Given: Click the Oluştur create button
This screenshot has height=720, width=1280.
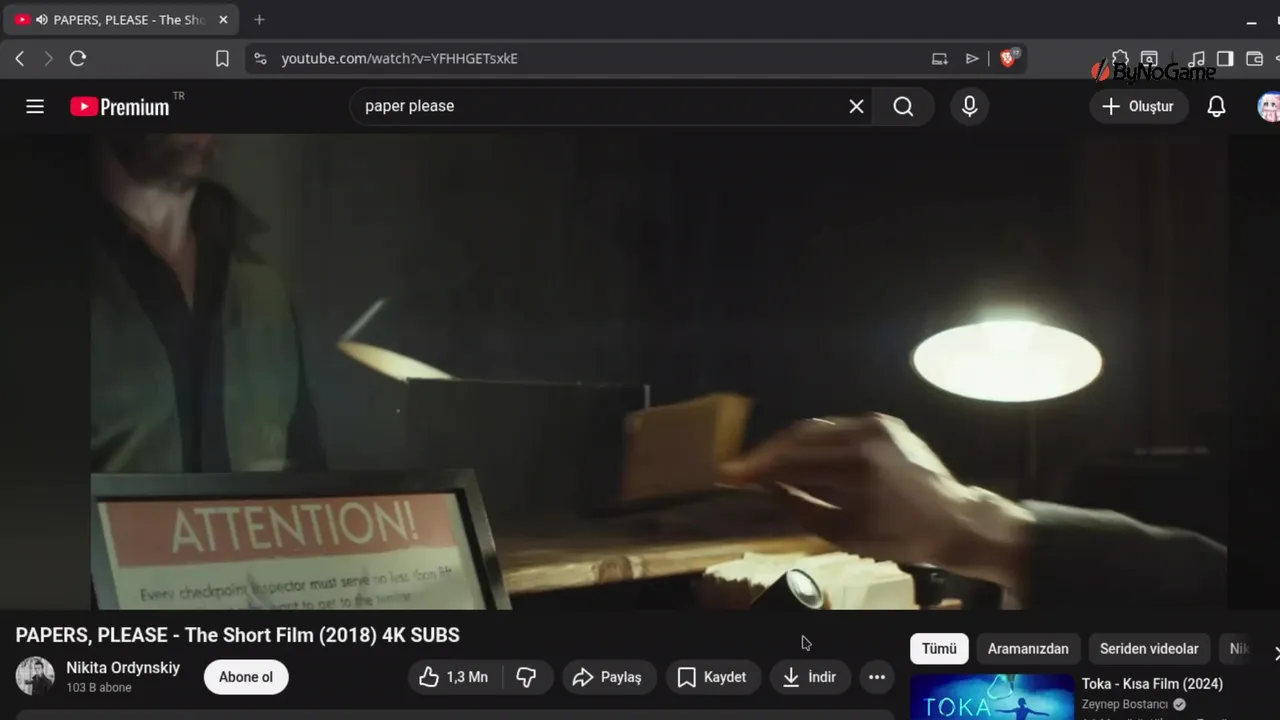Looking at the screenshot, I should point(1138,106).
